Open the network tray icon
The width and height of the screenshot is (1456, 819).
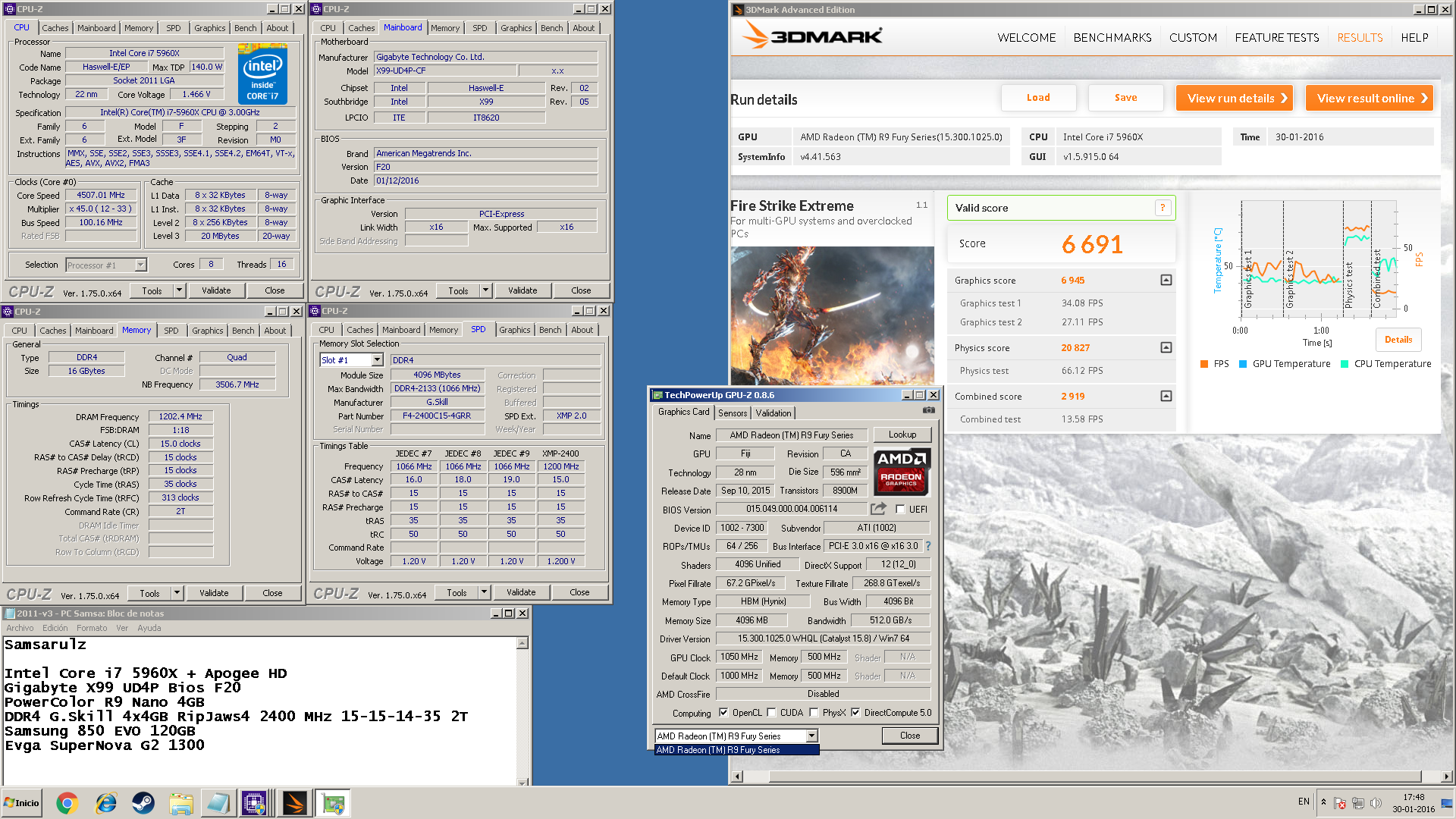tap(1358, 803)
